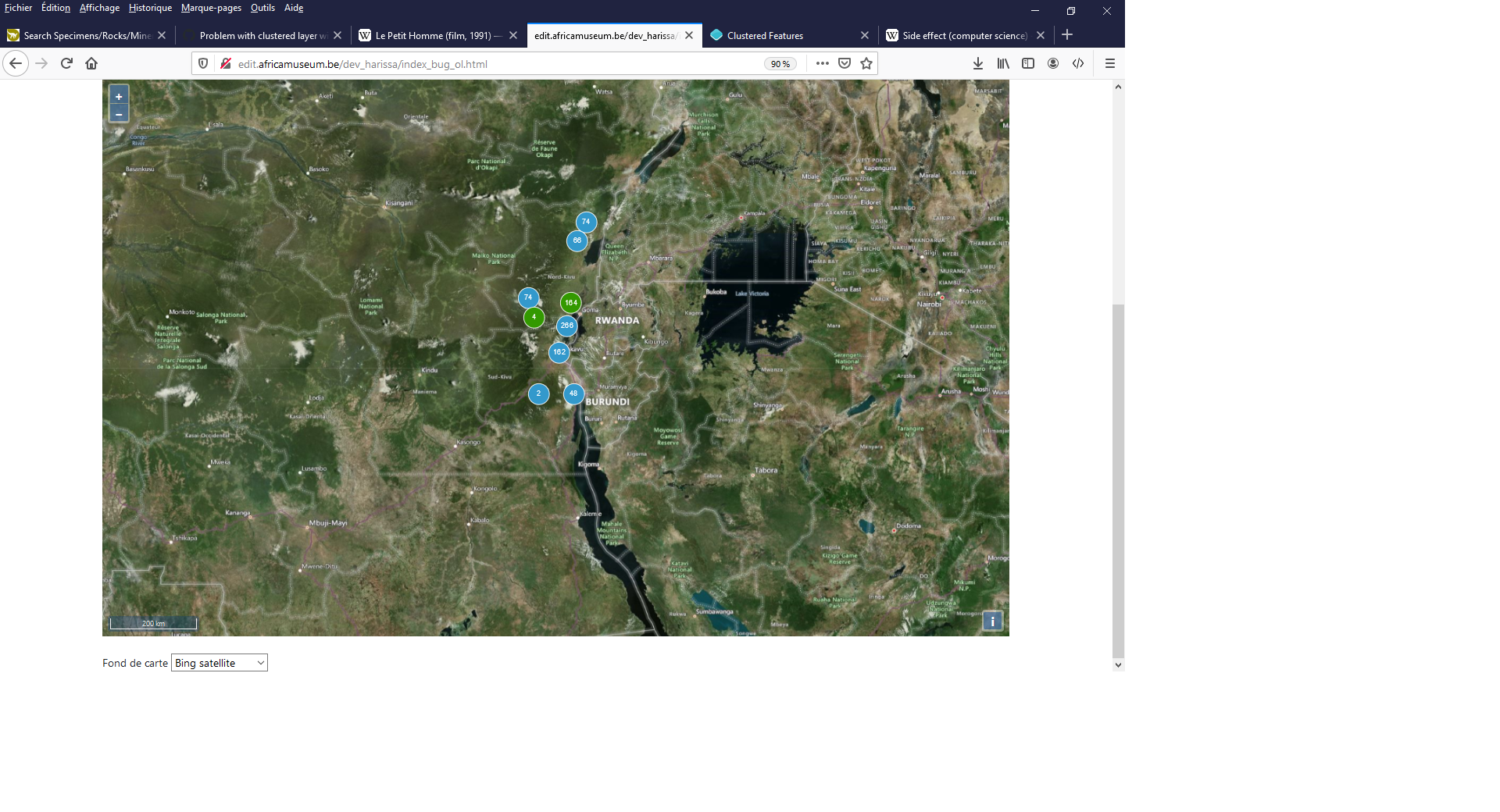
Task: Open the Marque-pages menu
Action: coord(211,8)
